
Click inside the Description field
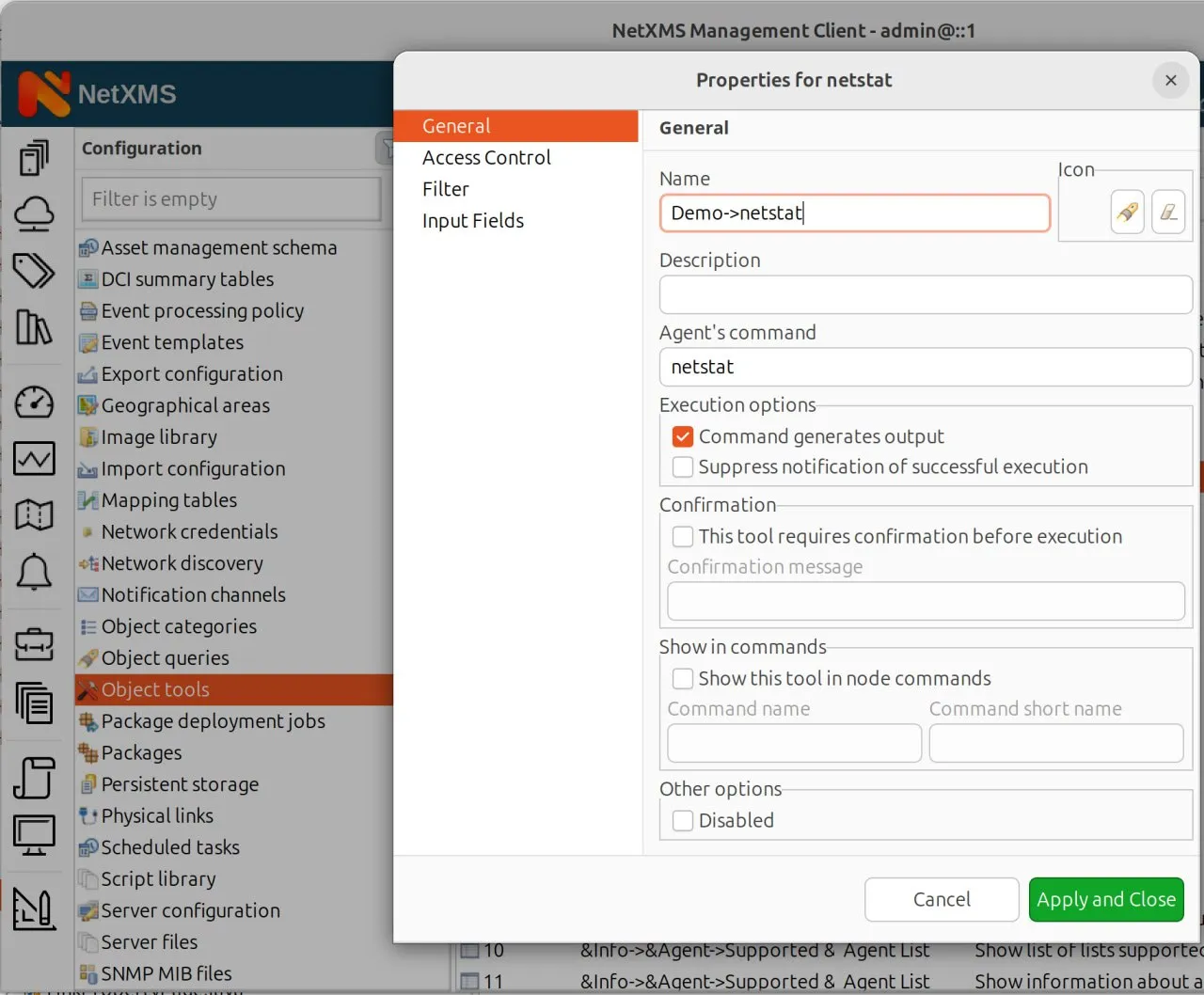[x=926, y=294]
